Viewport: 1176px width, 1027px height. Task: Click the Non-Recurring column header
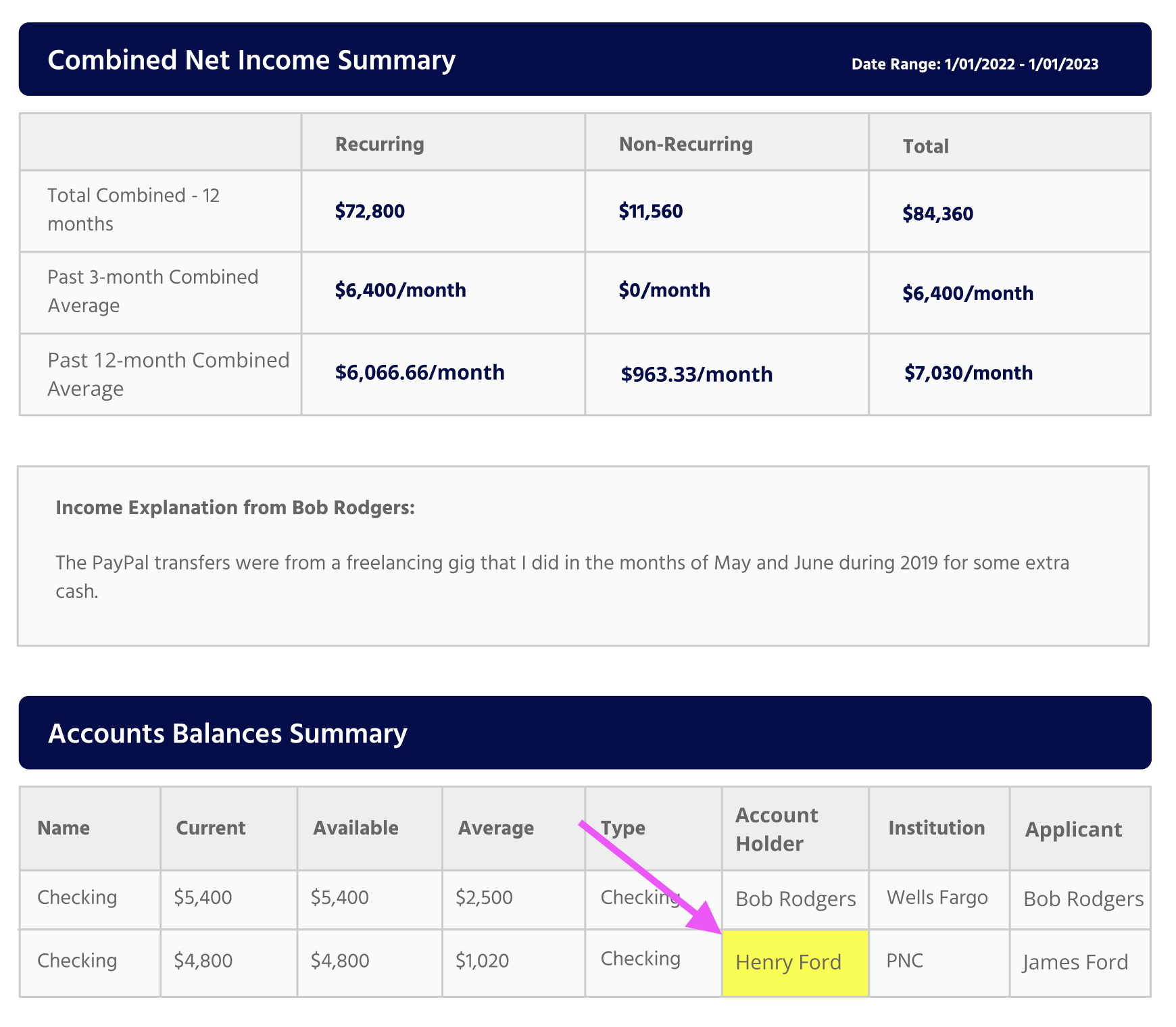click(686, 144)
